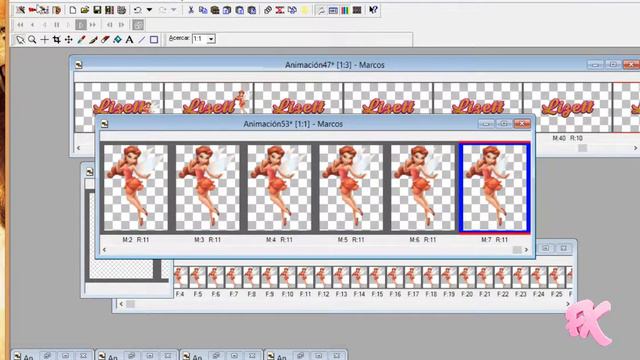Image resolution: width=640 pixels, height=360 pixels.
Task: Select the Crop tool
Action: click(57, 40)
